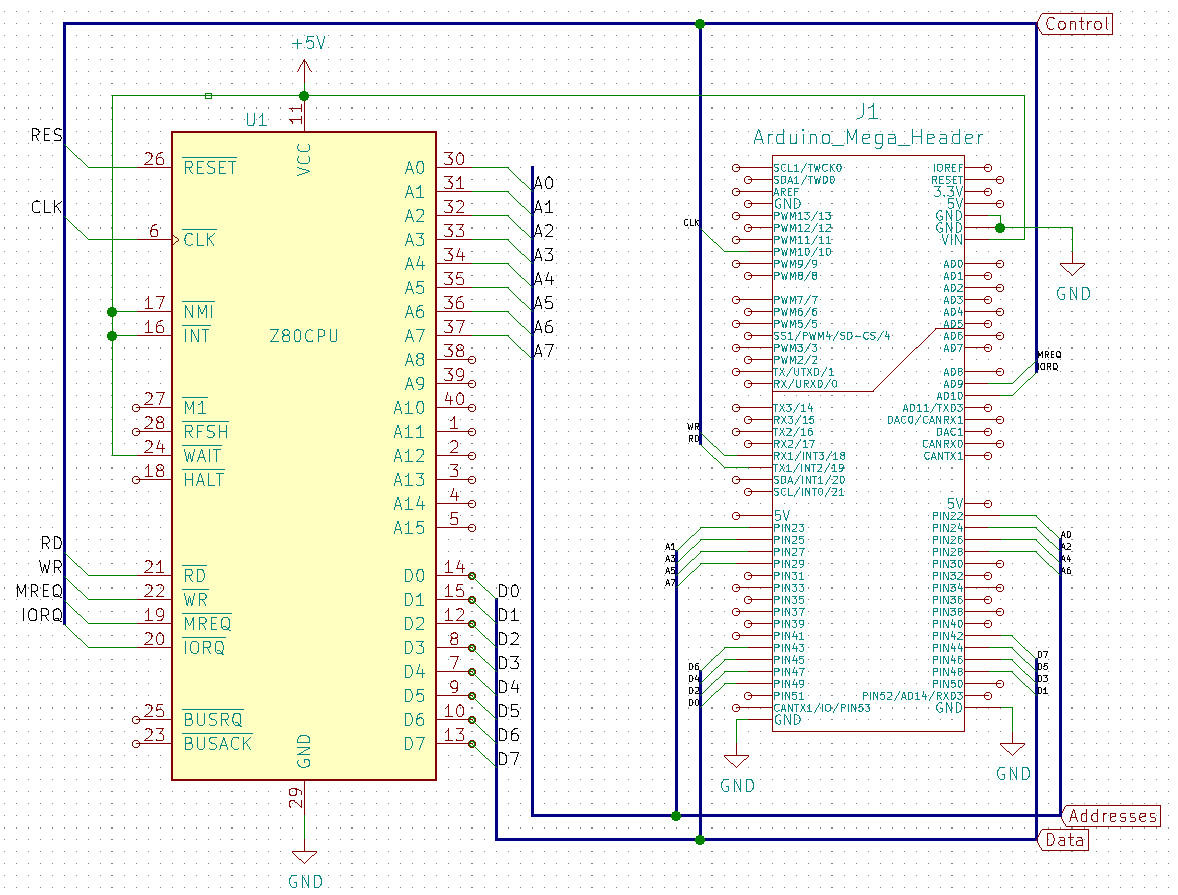Select the Data bus label
Viewport: 1178px width, 895px height.
tap(1064, 839)
